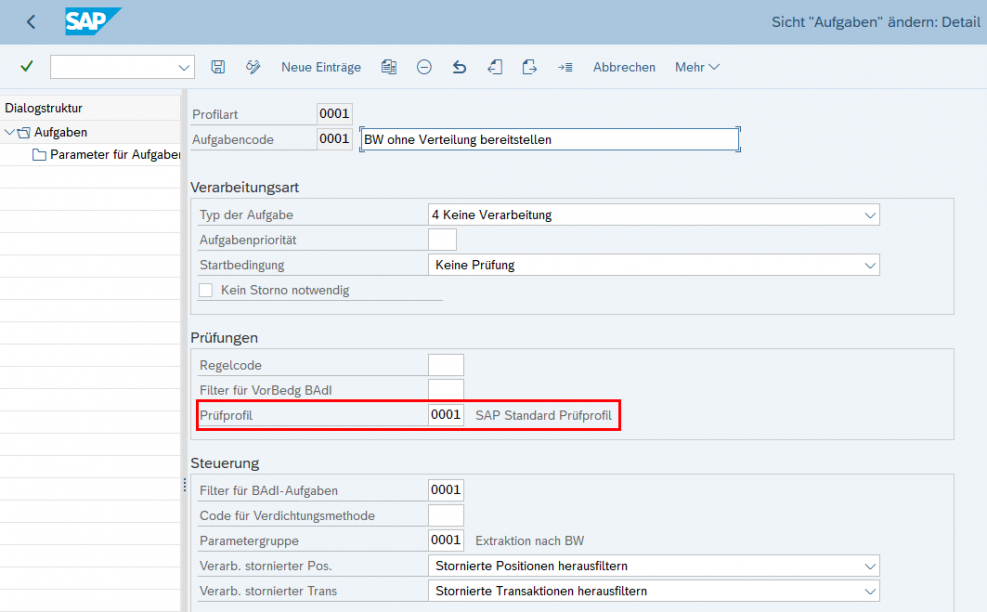Click the Undo arrow icon

(x=460, y=67)
